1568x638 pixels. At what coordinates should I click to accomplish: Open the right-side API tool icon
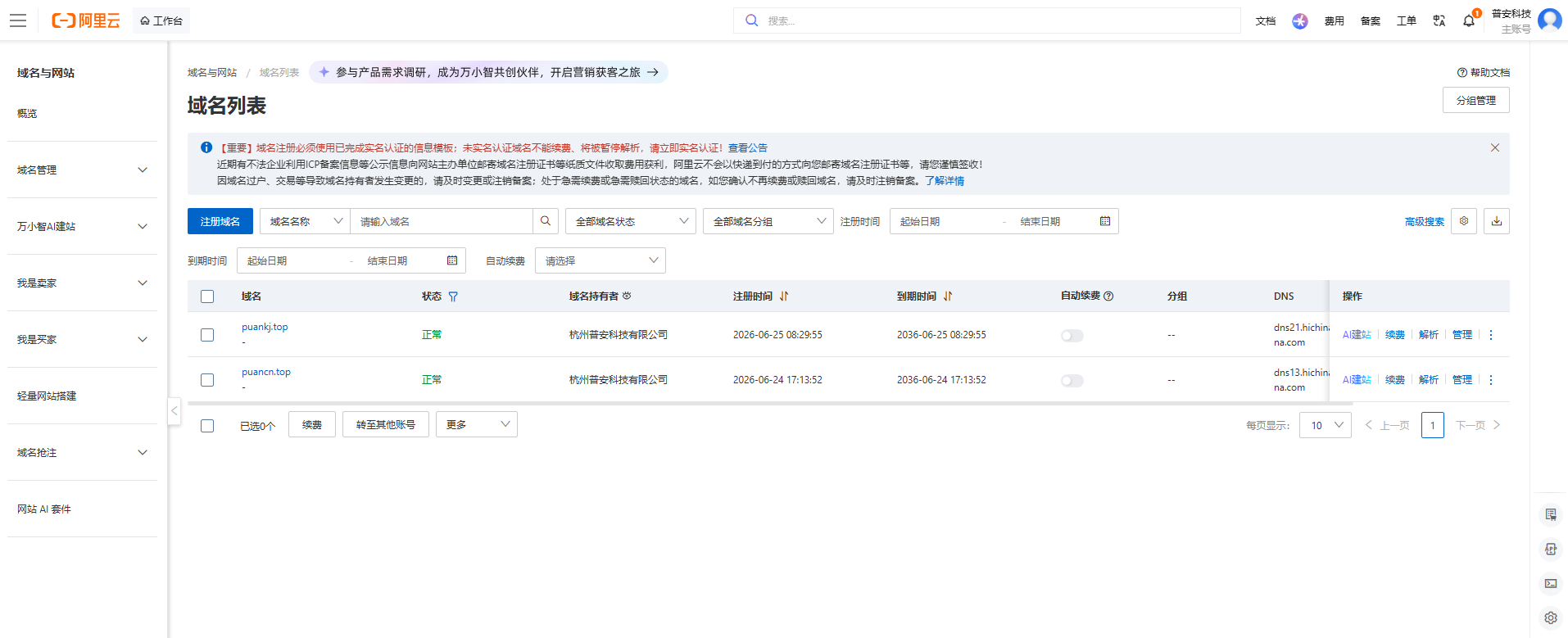click(1551, 549)
